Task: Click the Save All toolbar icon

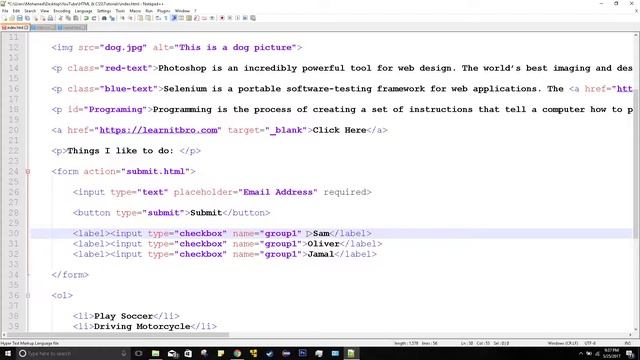Action: point(27,18)
